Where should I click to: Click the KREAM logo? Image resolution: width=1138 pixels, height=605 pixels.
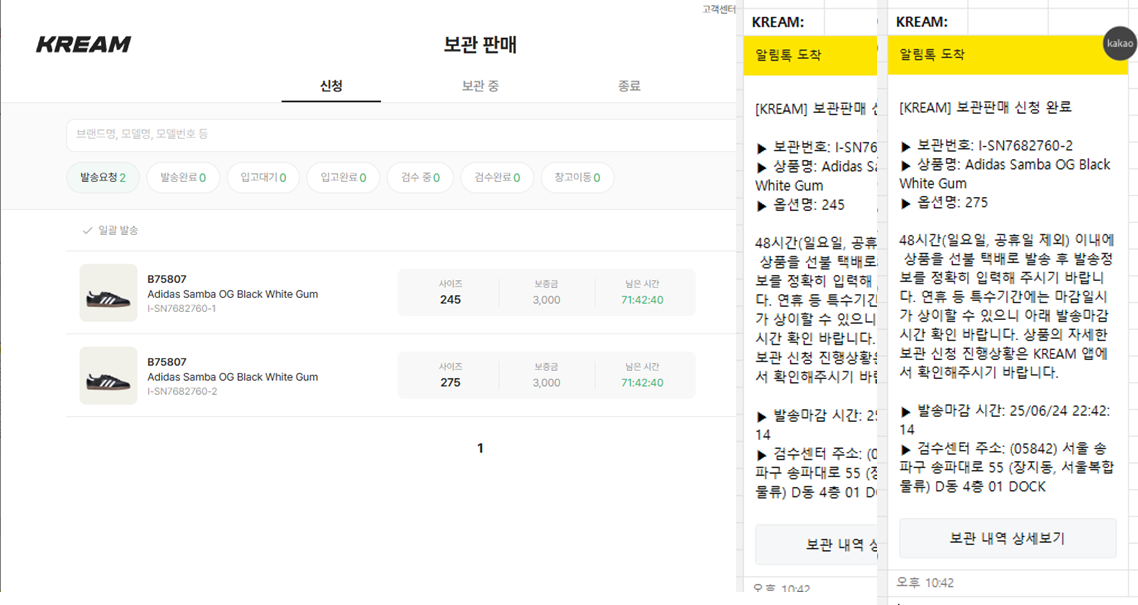tap(83, 44)
